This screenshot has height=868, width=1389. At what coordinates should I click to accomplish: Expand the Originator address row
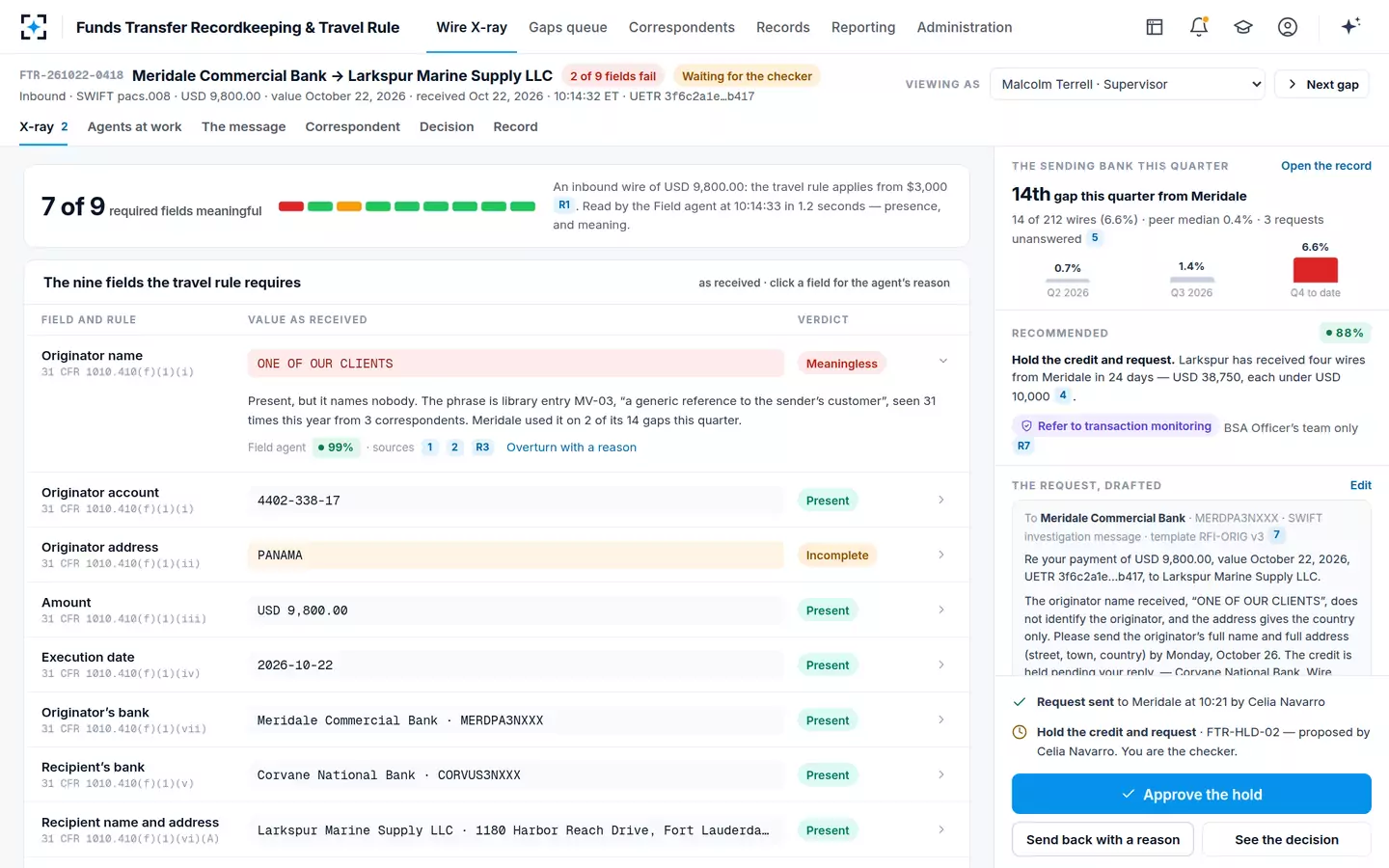pos(941,555)
